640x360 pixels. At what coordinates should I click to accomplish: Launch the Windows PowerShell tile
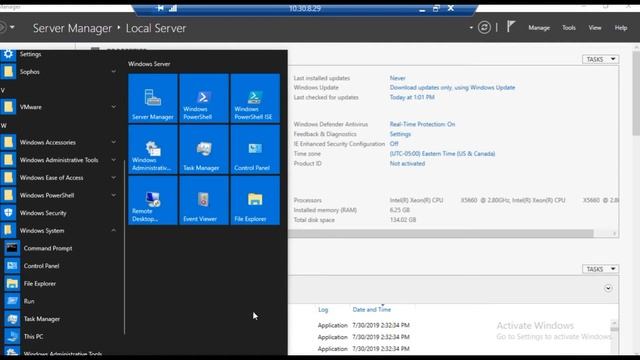pyautogui.click(x=204, y=98)
